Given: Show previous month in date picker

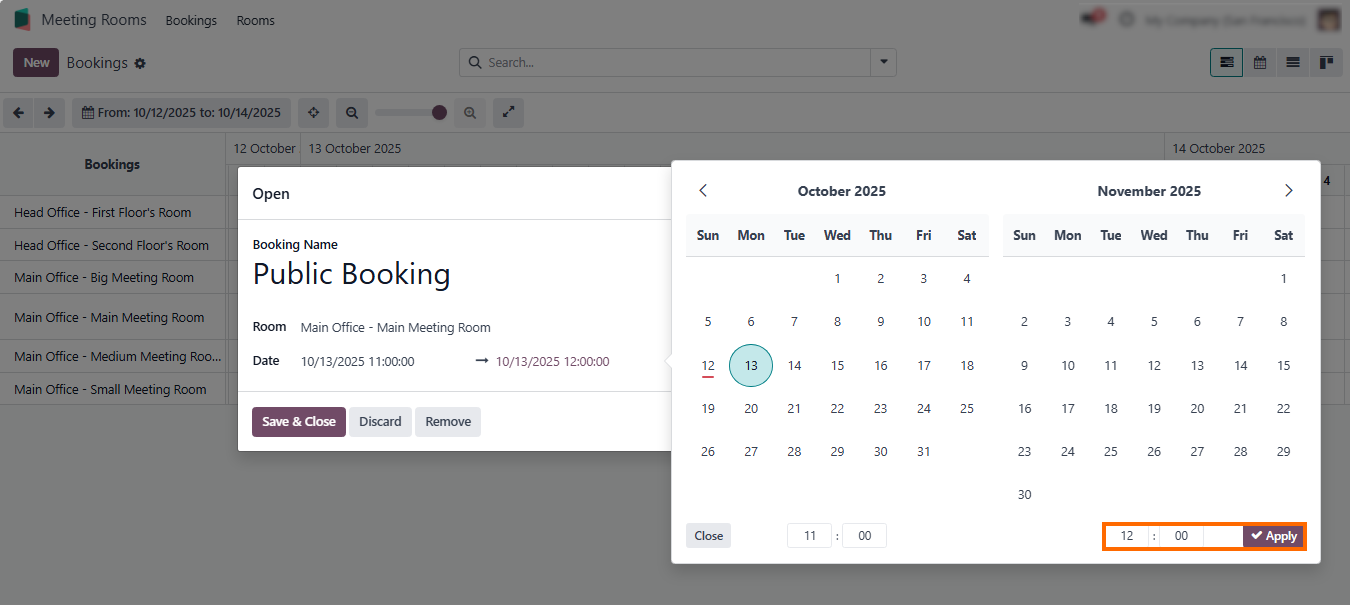Looking at the screenshot, I should click(x=703, y=191).
